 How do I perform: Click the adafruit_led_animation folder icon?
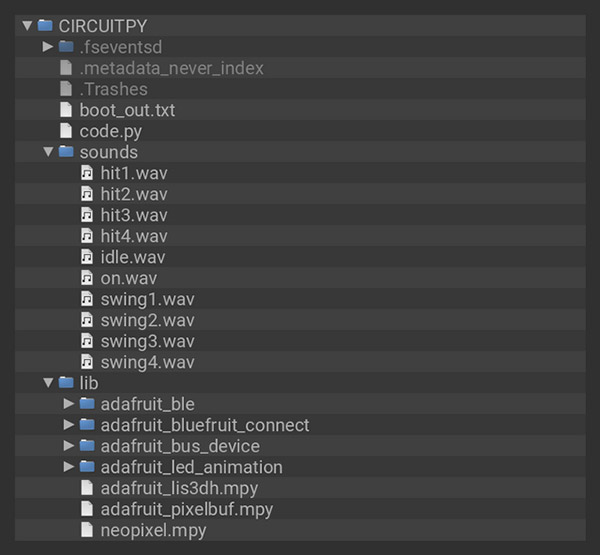87,467
